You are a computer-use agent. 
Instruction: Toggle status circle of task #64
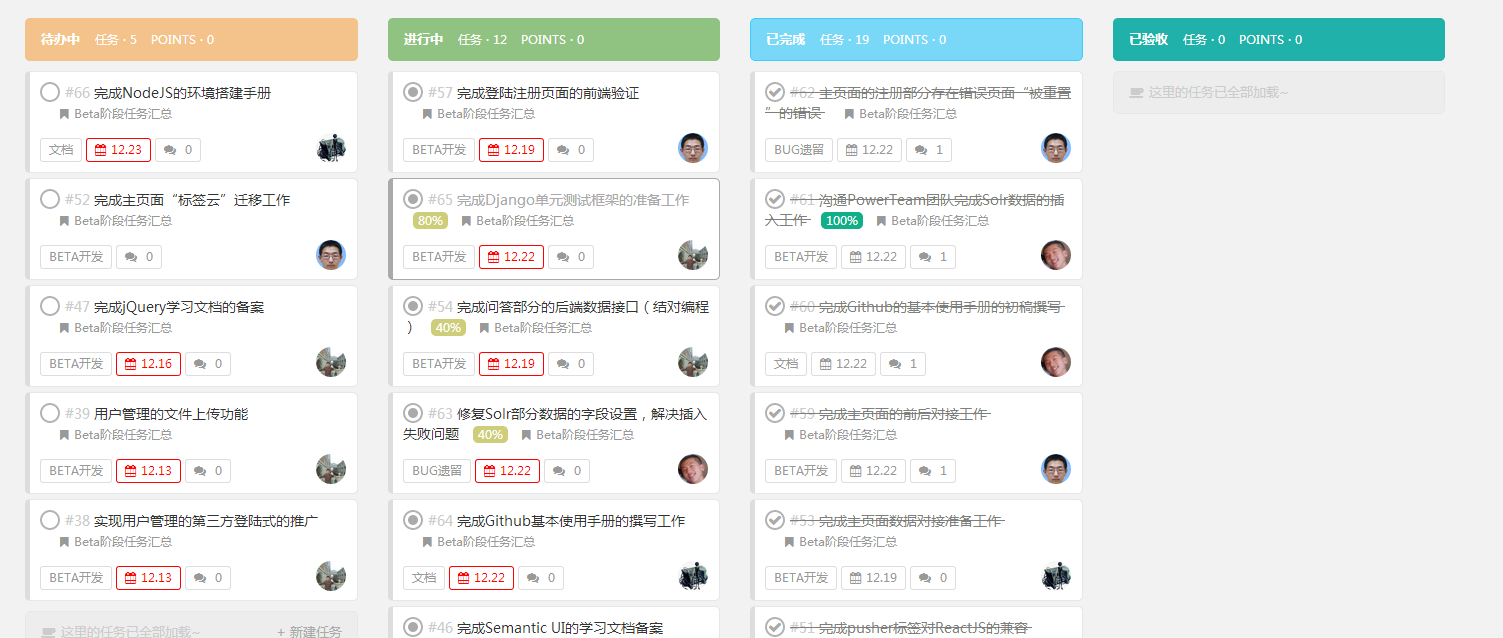pyautogui.click(x=413, y=520)
